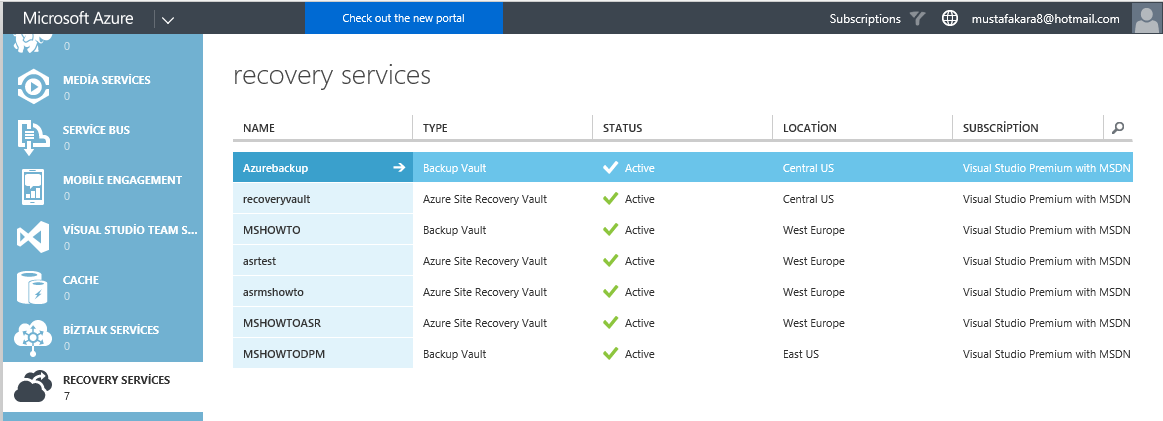This screenshot has height=421, width=1163.
Task: Click the partially visible top sidebar icon
Action: (33, 46)
